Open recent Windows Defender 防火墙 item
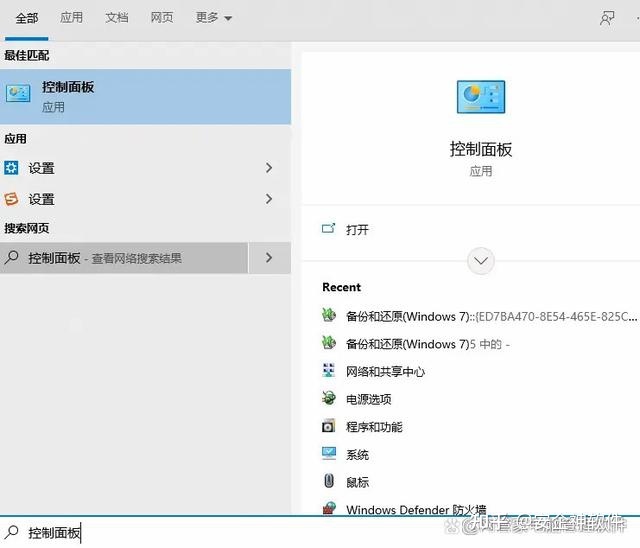Viewport: 640px width, 548px height. (x=416, y=510)
